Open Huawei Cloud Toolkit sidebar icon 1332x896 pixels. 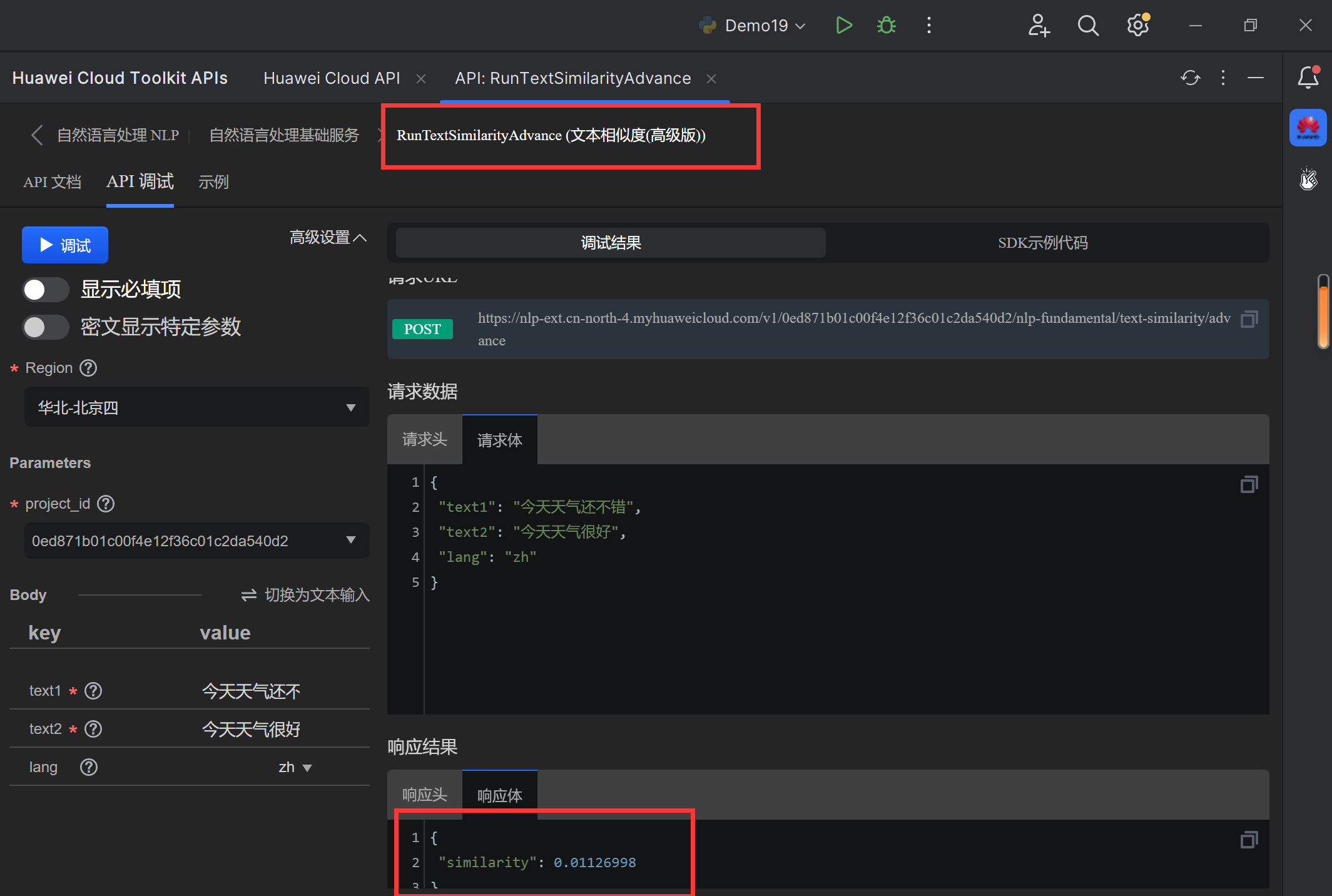(x=1308, y=128)
